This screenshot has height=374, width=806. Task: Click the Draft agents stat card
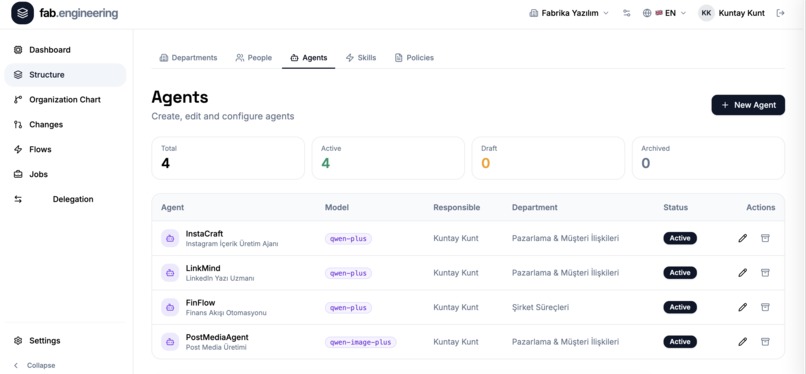point(548,158)
